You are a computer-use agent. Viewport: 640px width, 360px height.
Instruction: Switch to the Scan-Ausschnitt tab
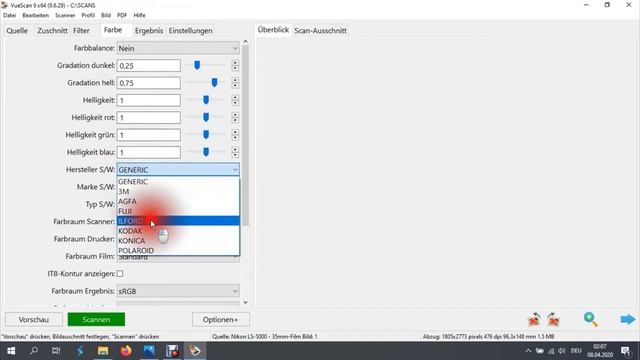pos(320,31)
